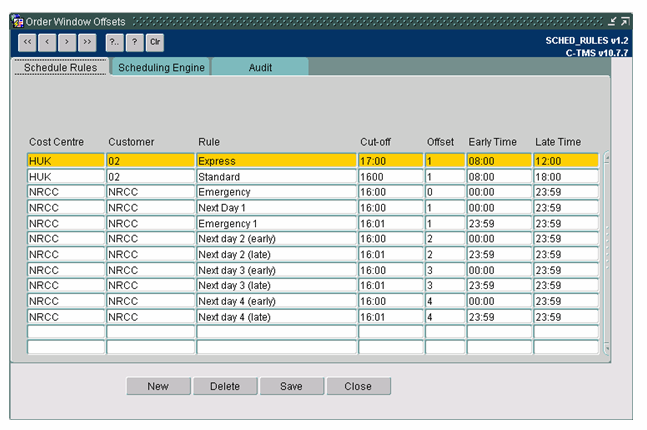This screenshot has height=430, width=647.
Task: Click cut-off 16:01 in Next day 3 (late) row
Action: [x=391, y=285]
